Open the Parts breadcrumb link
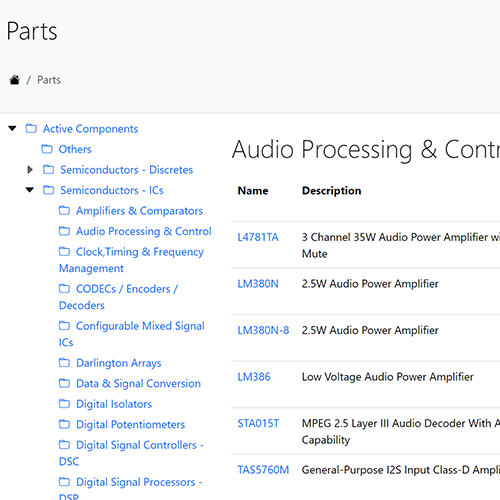Viewport: 500px width, 500px height. pos(49,80)
